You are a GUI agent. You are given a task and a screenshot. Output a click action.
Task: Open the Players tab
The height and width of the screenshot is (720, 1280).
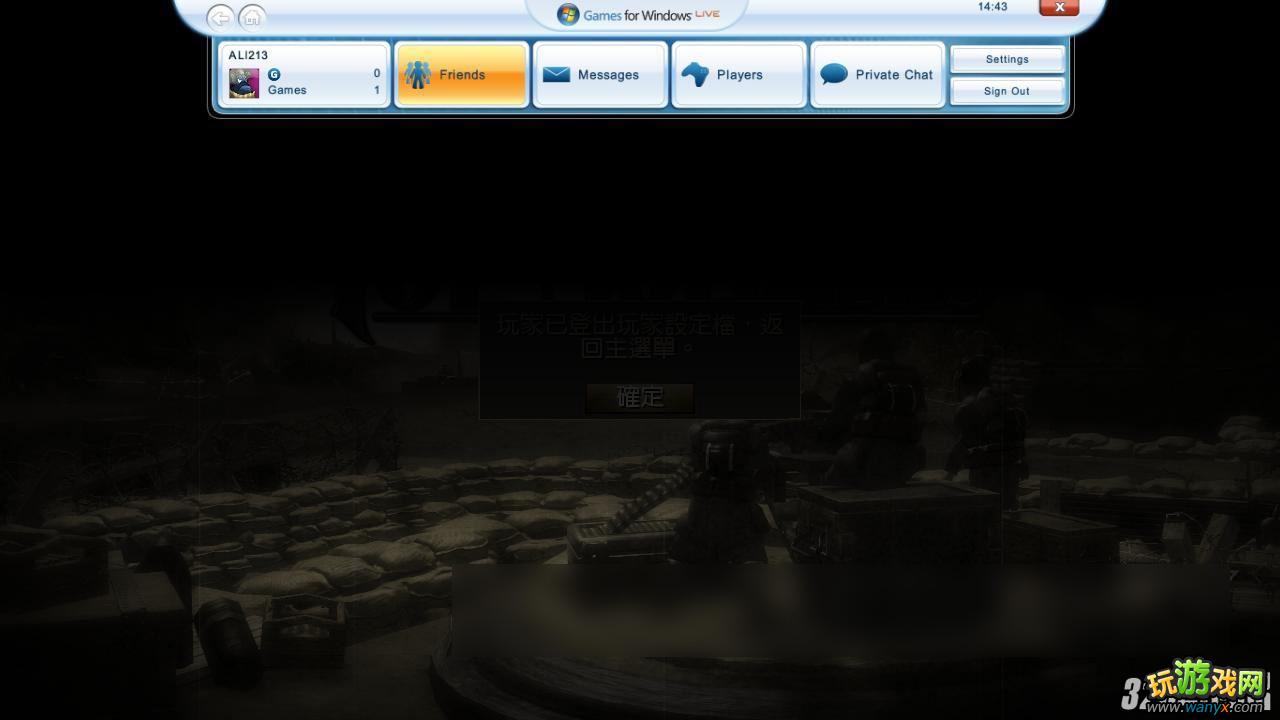point(739,74)
